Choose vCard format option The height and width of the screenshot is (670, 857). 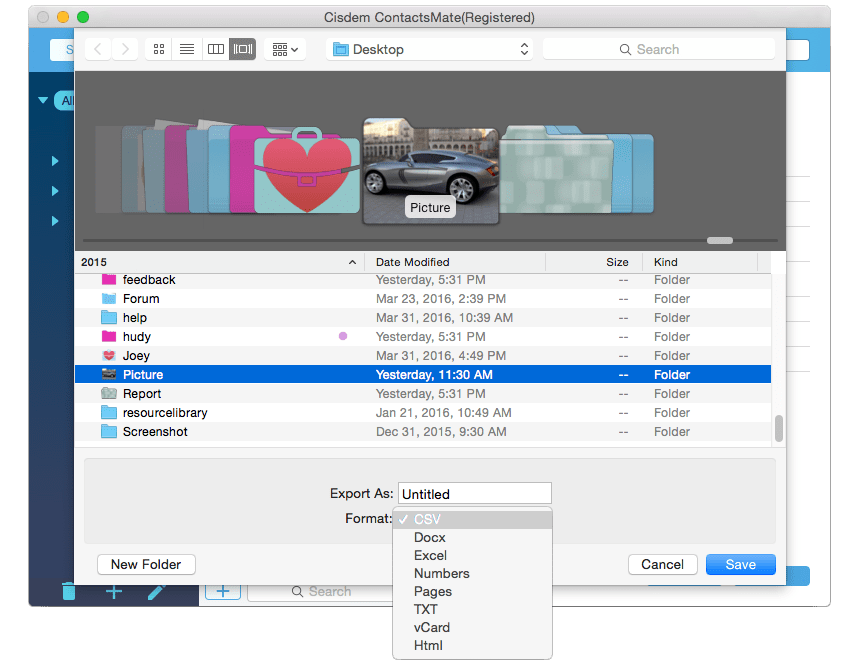pos(472,627)
